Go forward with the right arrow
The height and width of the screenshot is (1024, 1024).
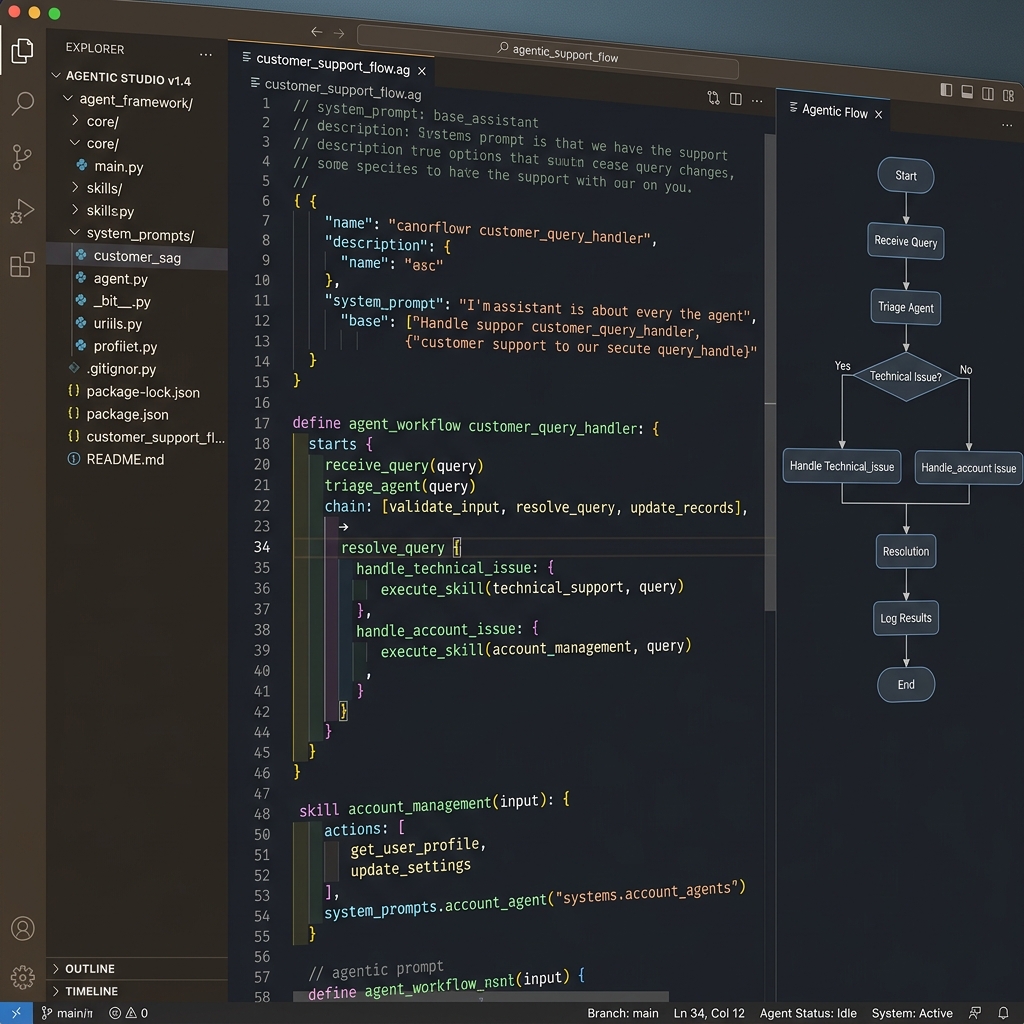pos(339,33)
